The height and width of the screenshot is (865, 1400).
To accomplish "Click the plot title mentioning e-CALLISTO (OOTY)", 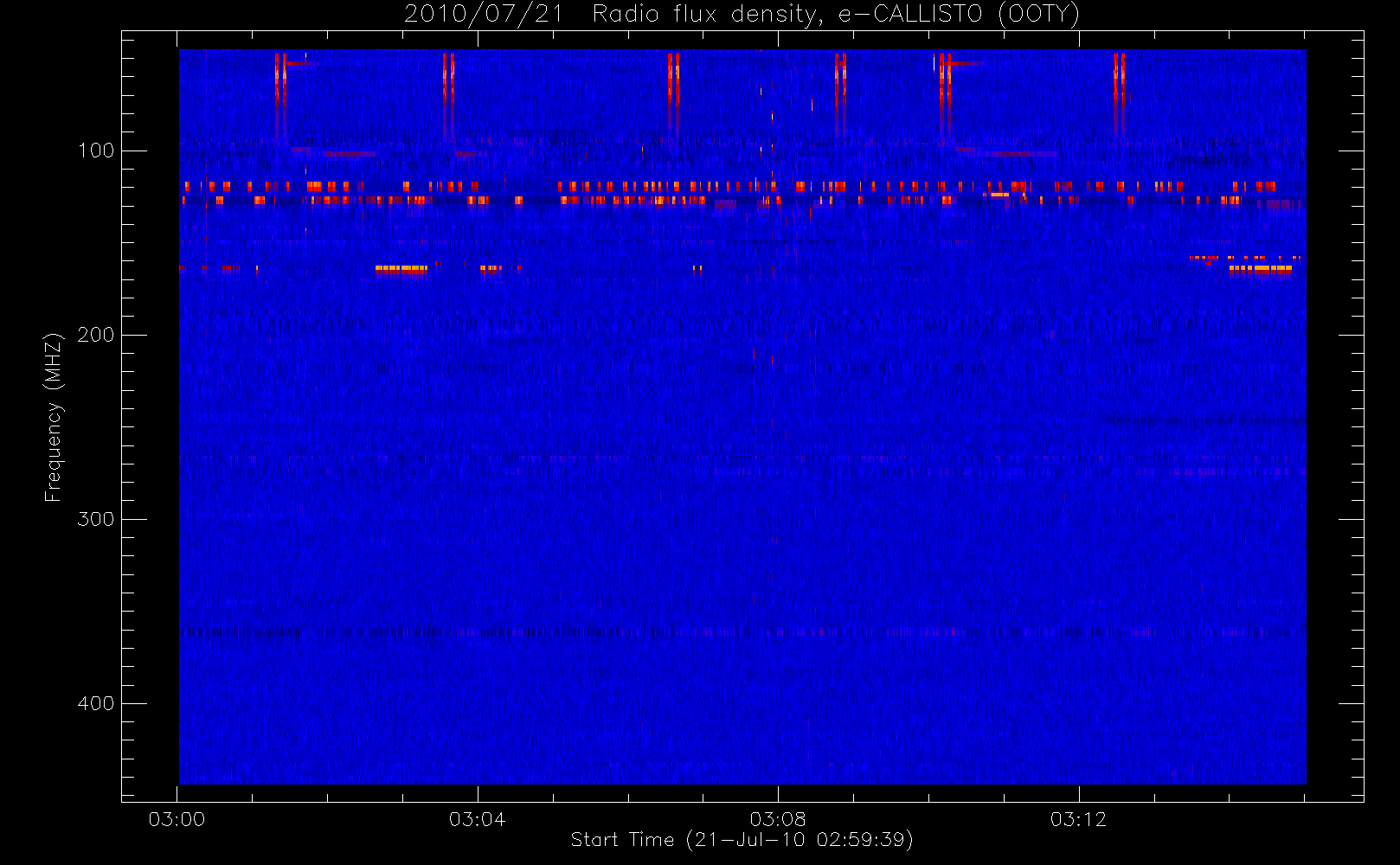I will click(x=742, y=15).
